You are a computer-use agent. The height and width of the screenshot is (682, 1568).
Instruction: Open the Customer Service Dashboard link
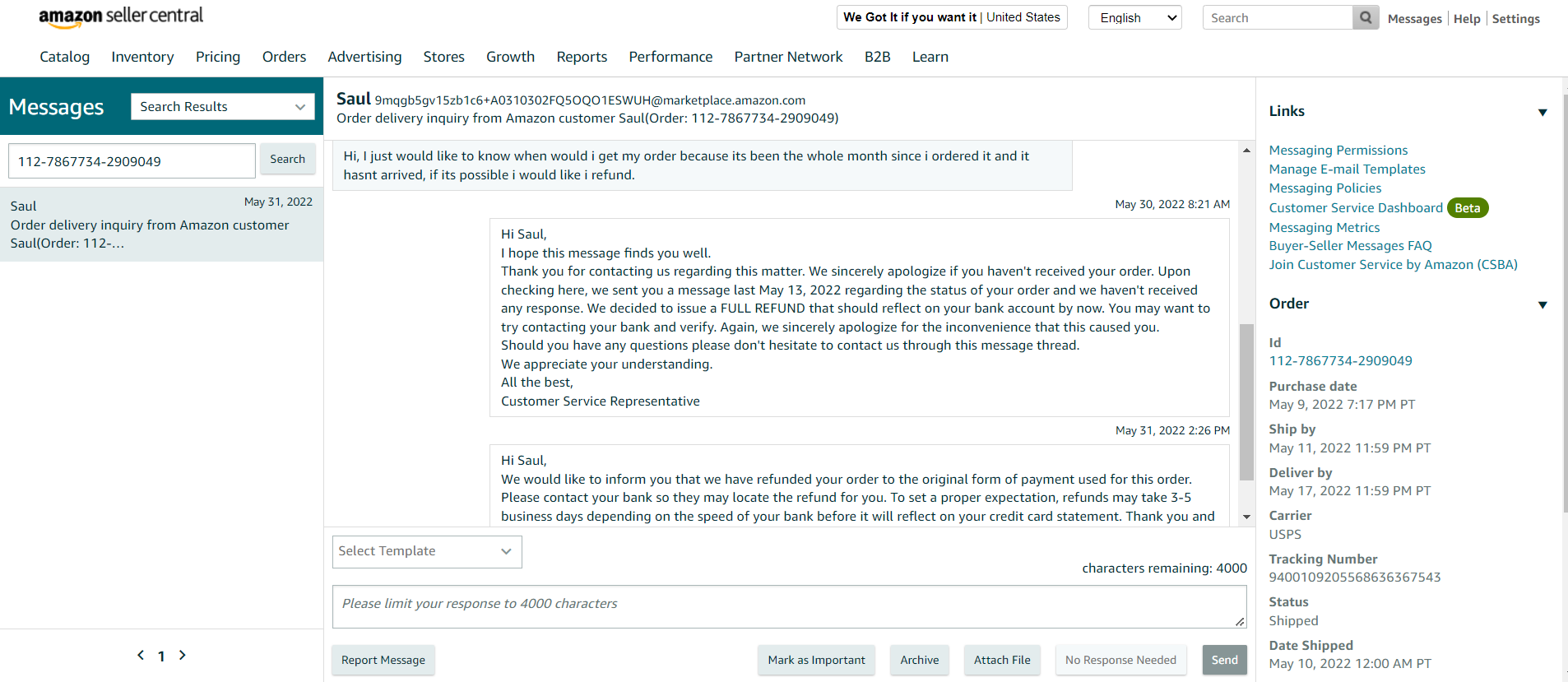pyautogui.click(x=1356, y=207)
